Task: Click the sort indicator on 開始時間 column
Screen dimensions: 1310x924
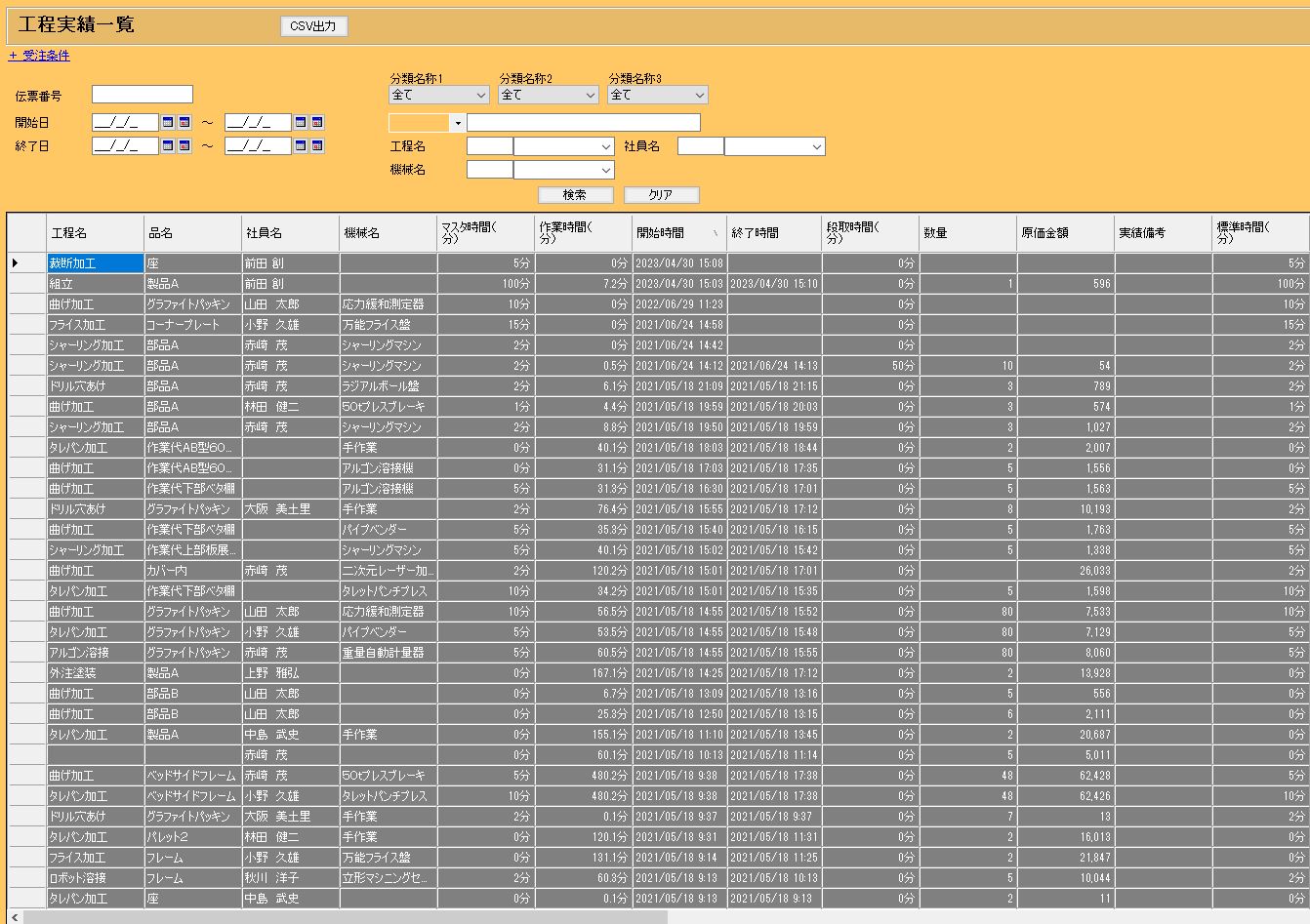Action: [716, 233]
